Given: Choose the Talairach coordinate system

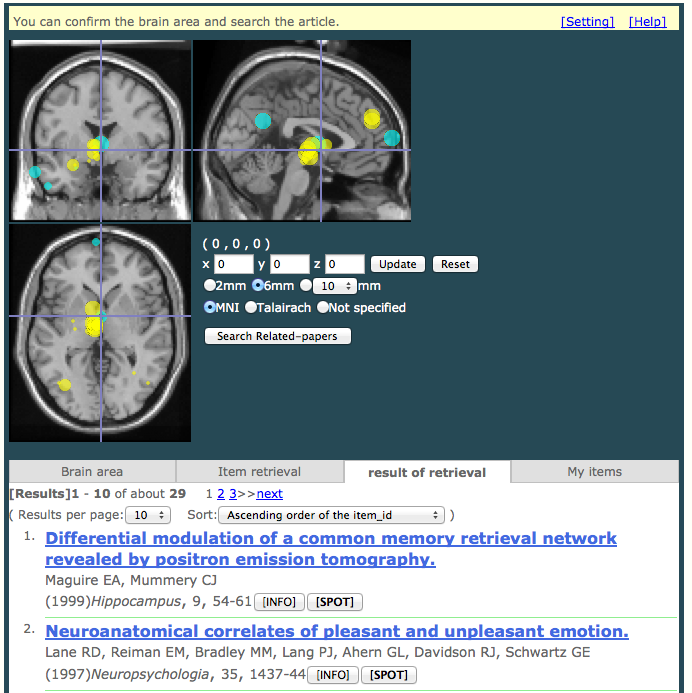Looking at the screenshot, I should (x=251, y=308).
